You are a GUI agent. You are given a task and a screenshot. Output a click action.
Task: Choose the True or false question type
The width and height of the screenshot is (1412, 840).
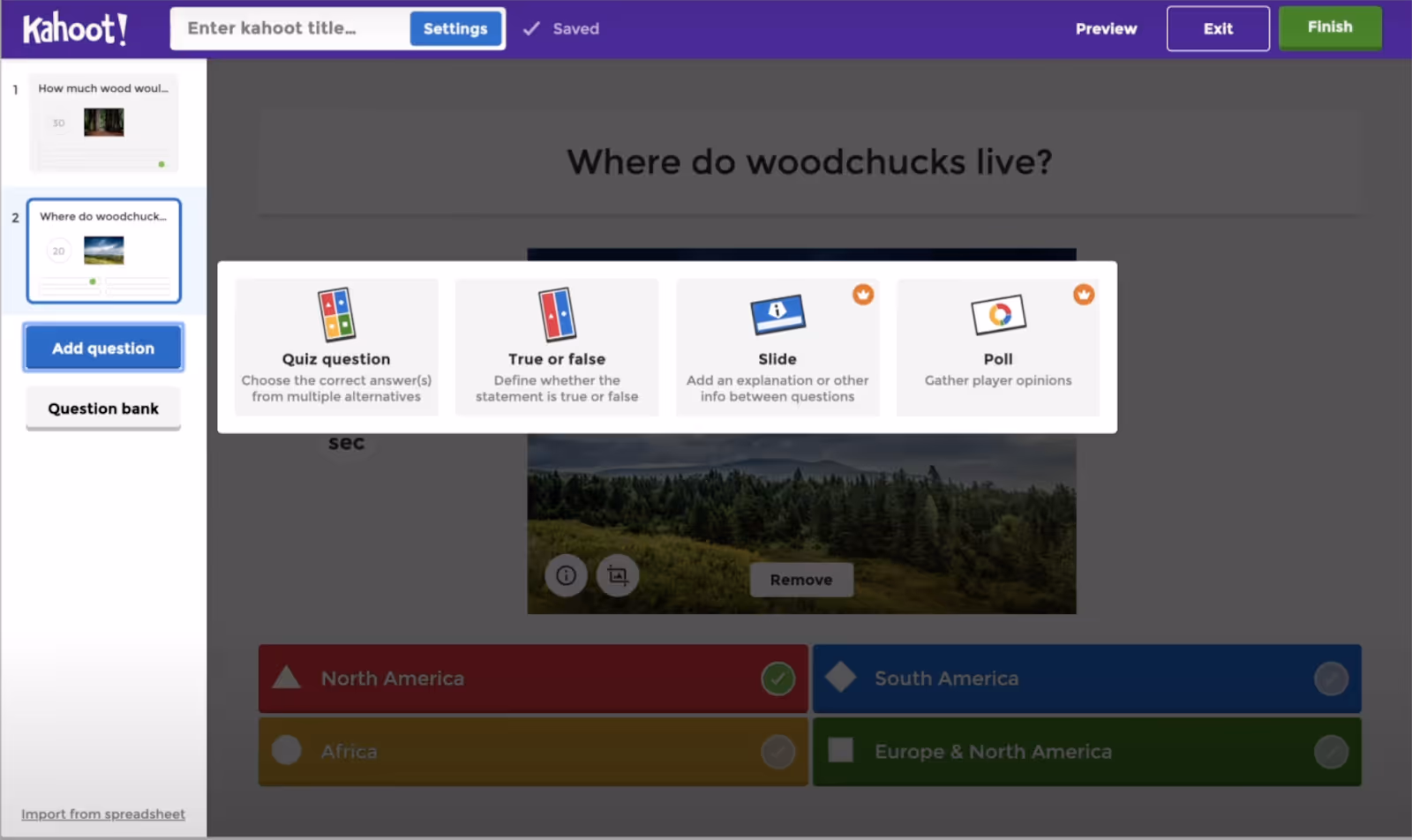(x=557, y=347)
